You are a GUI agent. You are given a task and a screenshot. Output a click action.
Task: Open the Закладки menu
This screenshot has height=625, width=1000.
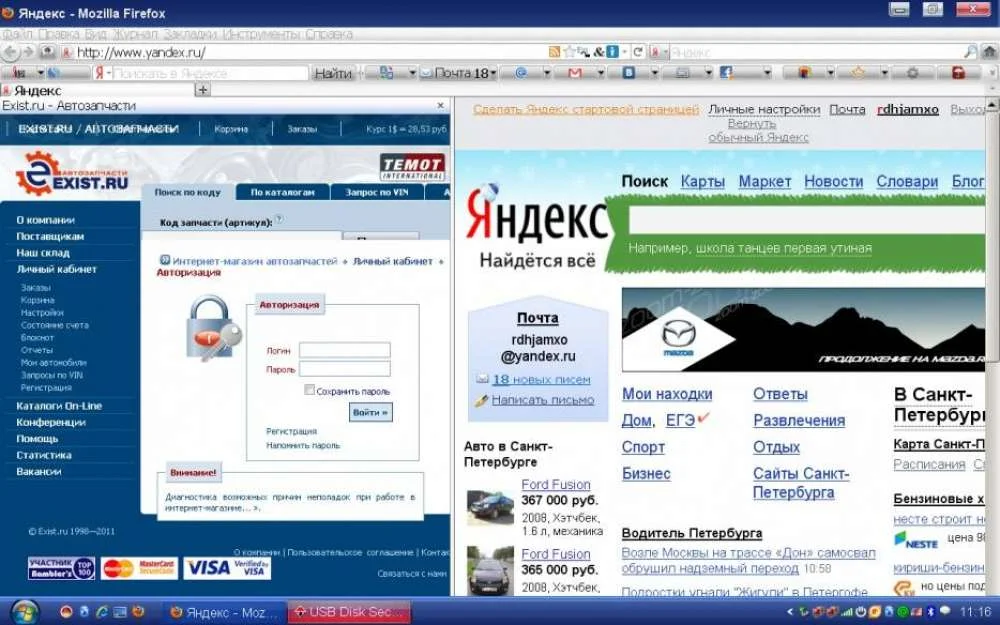(189, 34)
